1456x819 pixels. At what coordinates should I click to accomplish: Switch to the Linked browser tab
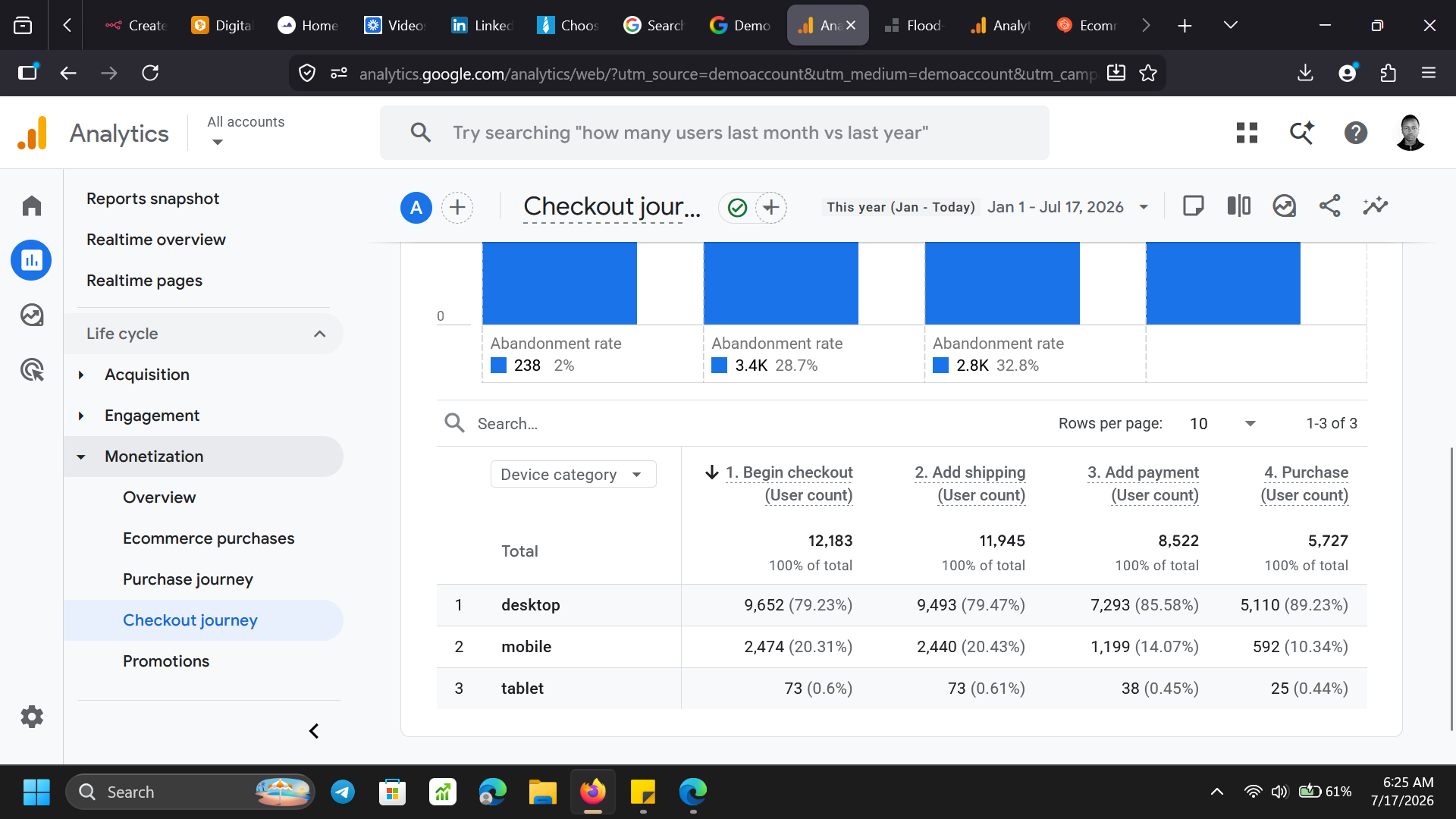(x=482, y=25)
